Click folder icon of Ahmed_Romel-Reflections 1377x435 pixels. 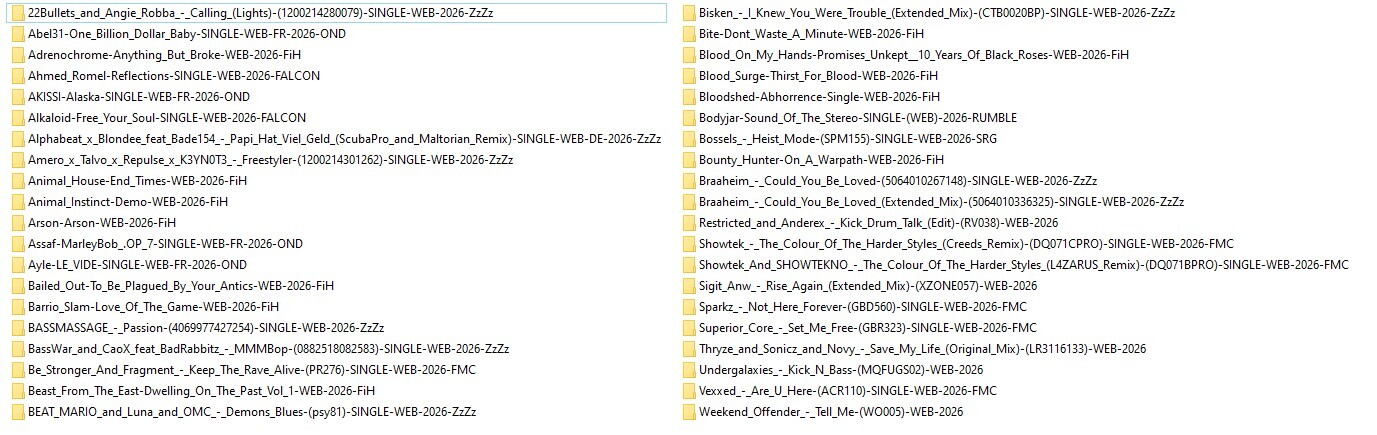point(17,76)
